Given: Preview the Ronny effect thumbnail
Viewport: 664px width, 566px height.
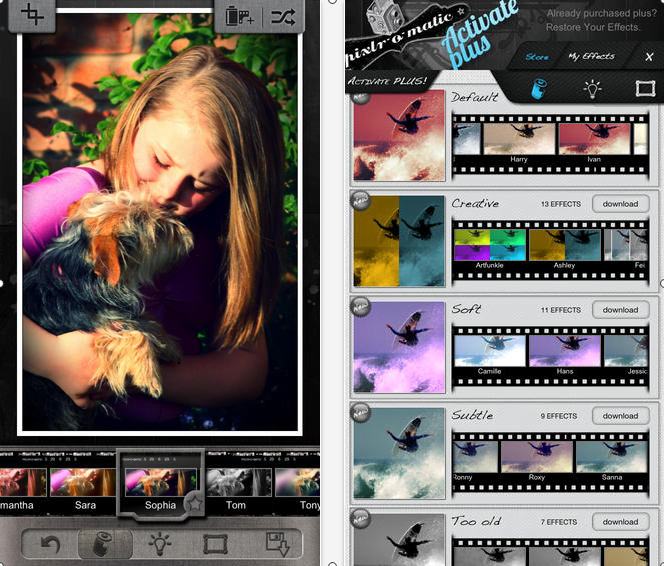Looking at the screenshot, I should pos(475,456).
